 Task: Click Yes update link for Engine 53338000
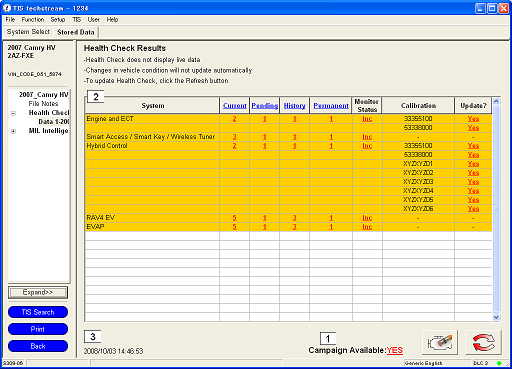click(x=473, y=128)
